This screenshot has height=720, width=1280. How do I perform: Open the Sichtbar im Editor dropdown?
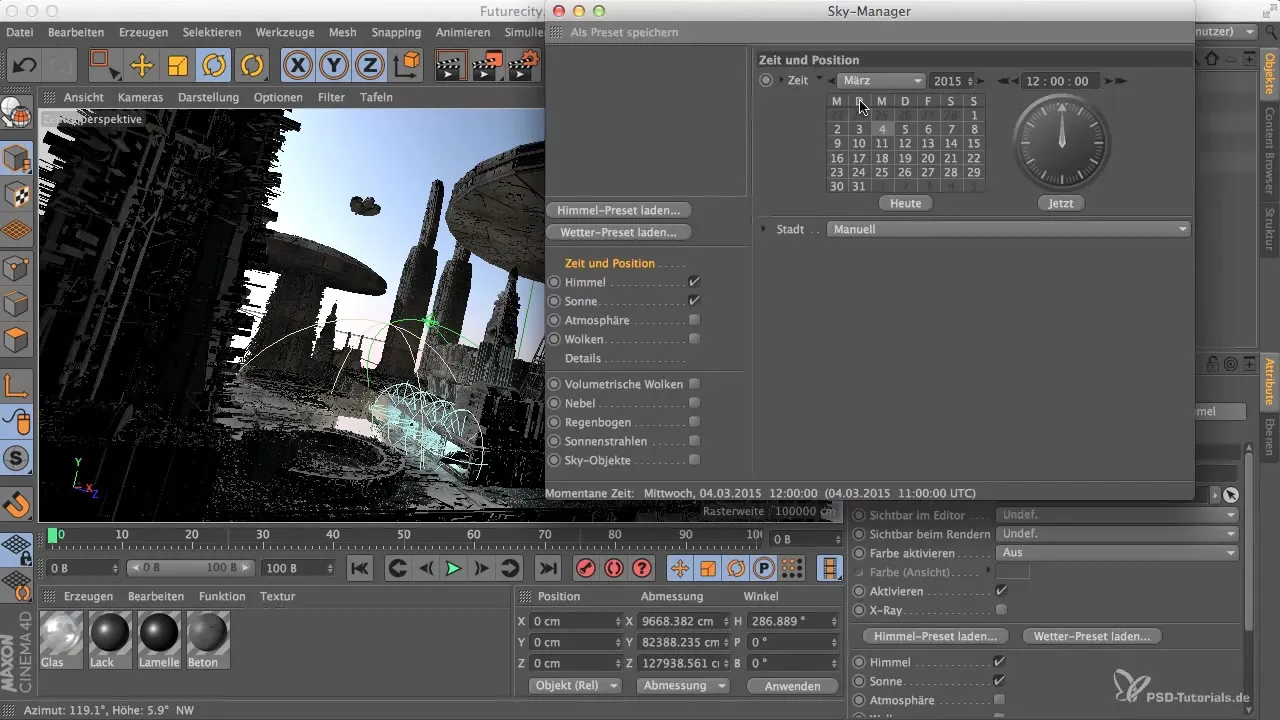[x=1119, y=515]
